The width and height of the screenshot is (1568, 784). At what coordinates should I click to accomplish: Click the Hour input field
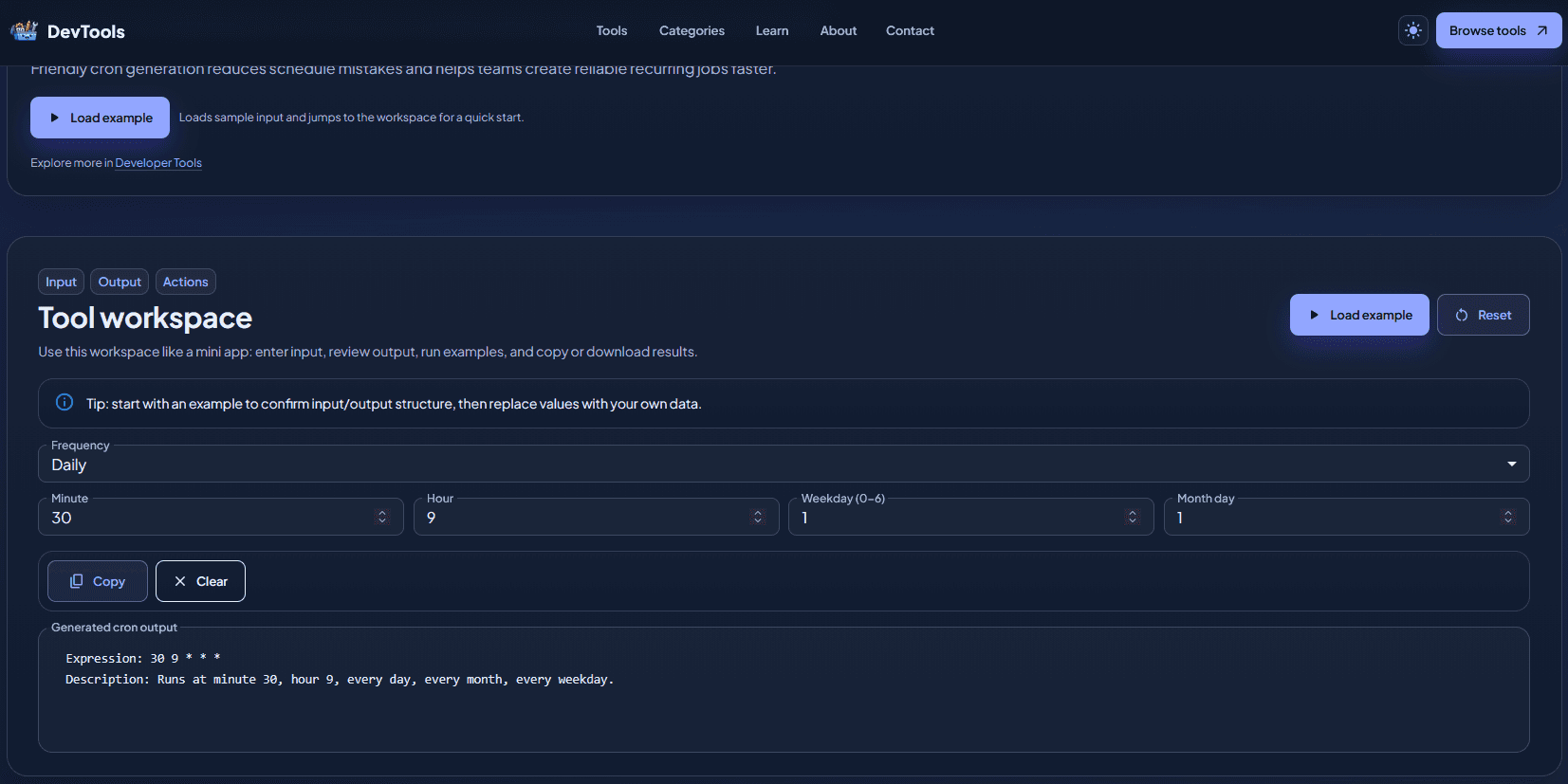click(583, 518)
